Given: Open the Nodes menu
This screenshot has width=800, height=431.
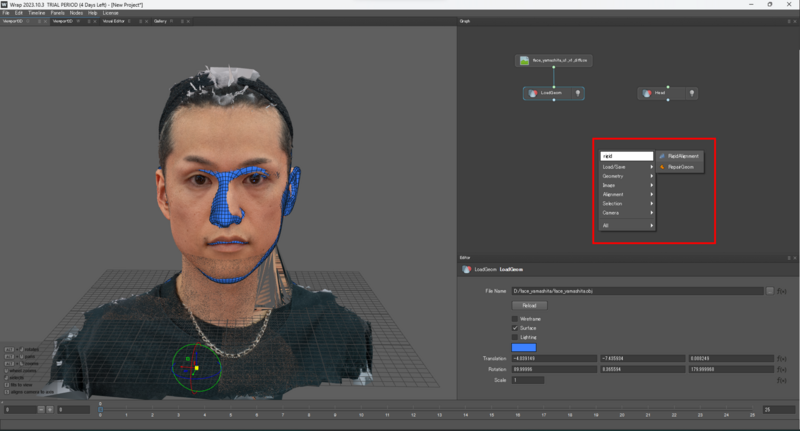Looking at the screenshot, I should [x=77, y=13].
